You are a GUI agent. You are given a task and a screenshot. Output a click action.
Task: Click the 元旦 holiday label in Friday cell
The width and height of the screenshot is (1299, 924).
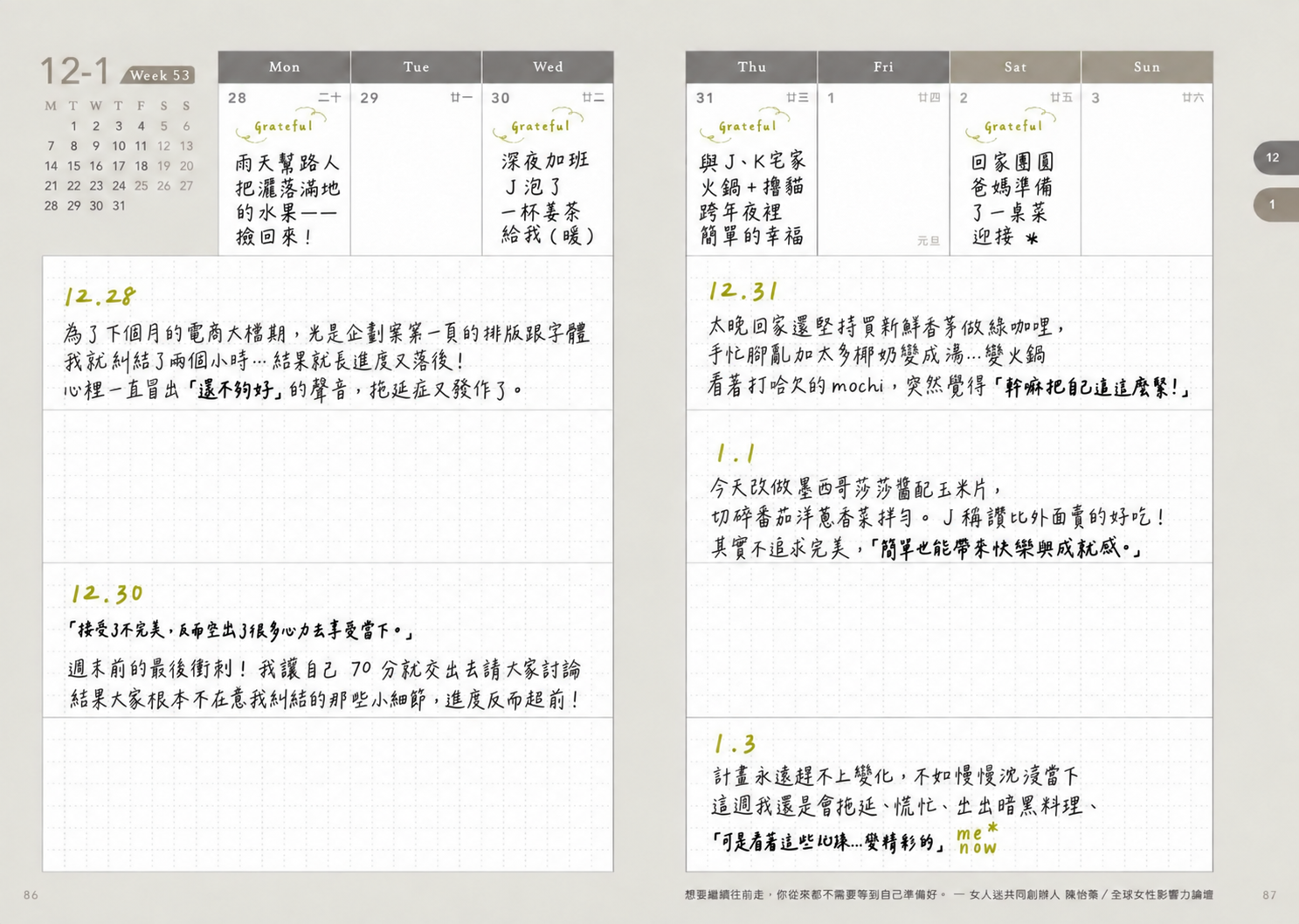pyautogui.click(x=929, y=241)
